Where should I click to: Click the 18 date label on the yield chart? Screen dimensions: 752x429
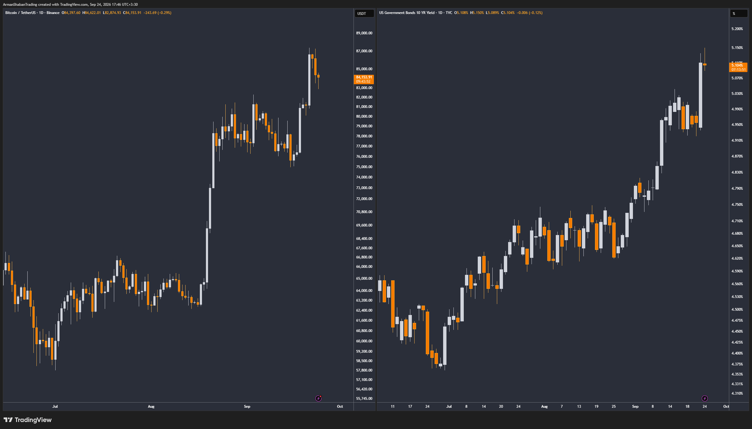[x=687, y=406]
